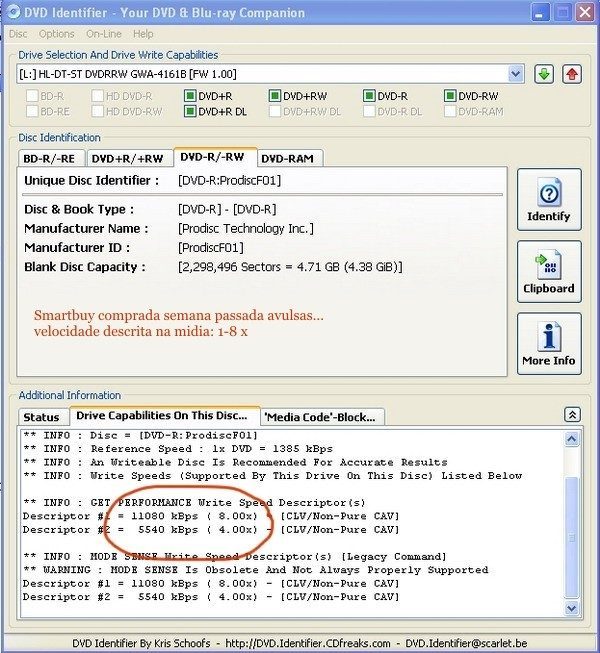Toggle the DVD-RW checkbox
The height and width of the screenshot is (653, 600).
pos(450,96)
